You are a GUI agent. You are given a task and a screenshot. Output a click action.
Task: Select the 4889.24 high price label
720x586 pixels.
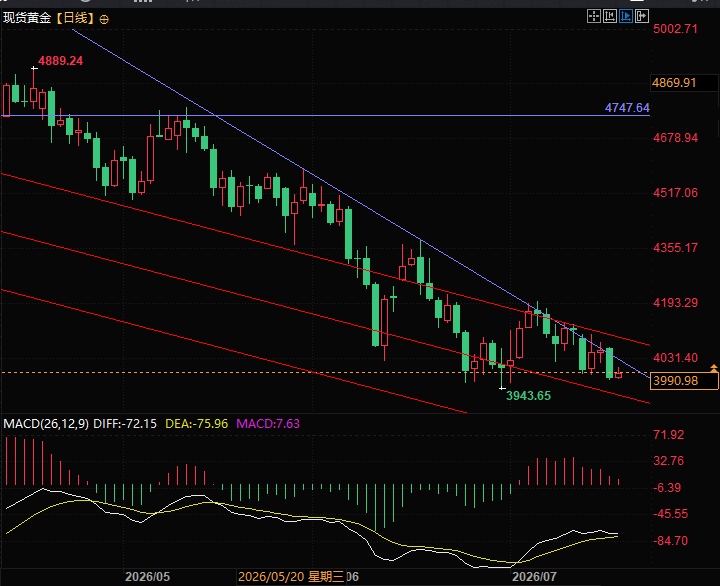pos(60,61)
